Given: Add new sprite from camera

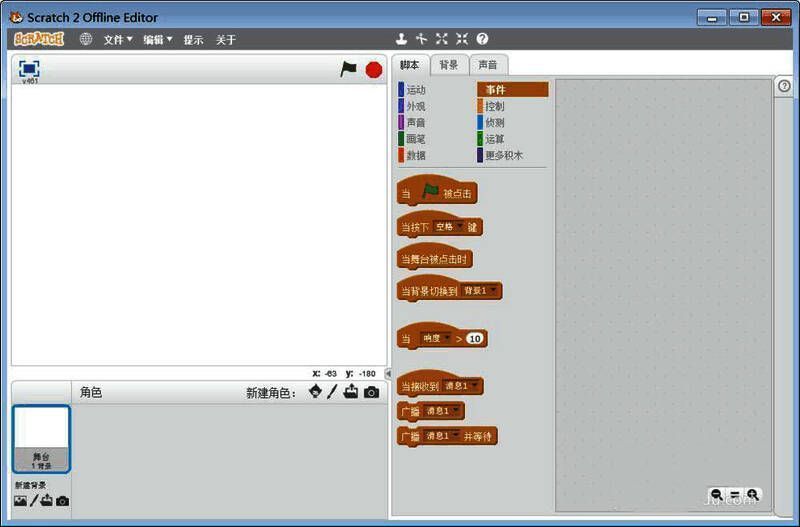Looking at the screenshot, I should pos(371,392).
